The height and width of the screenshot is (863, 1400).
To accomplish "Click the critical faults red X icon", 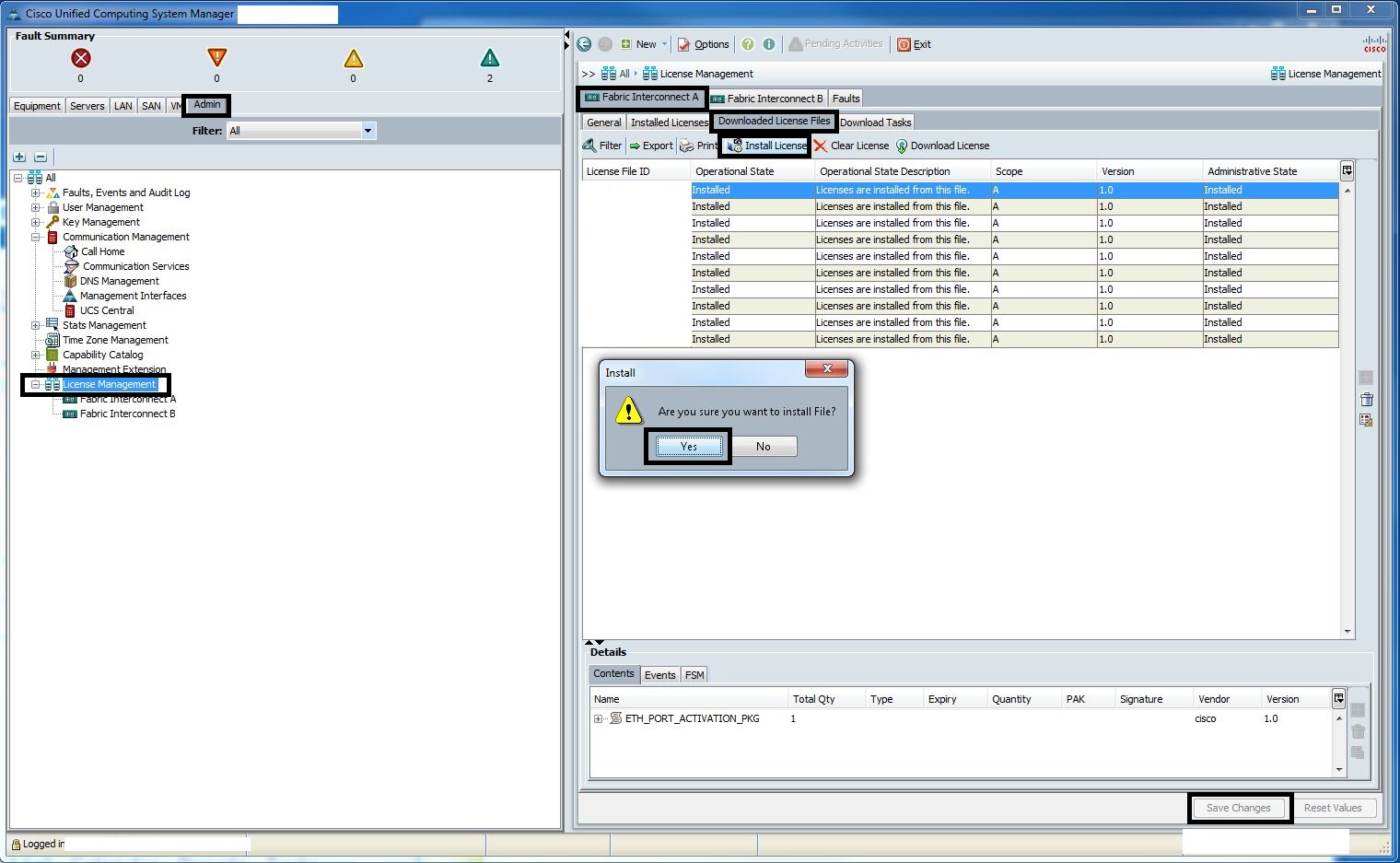I will point(81,58).
